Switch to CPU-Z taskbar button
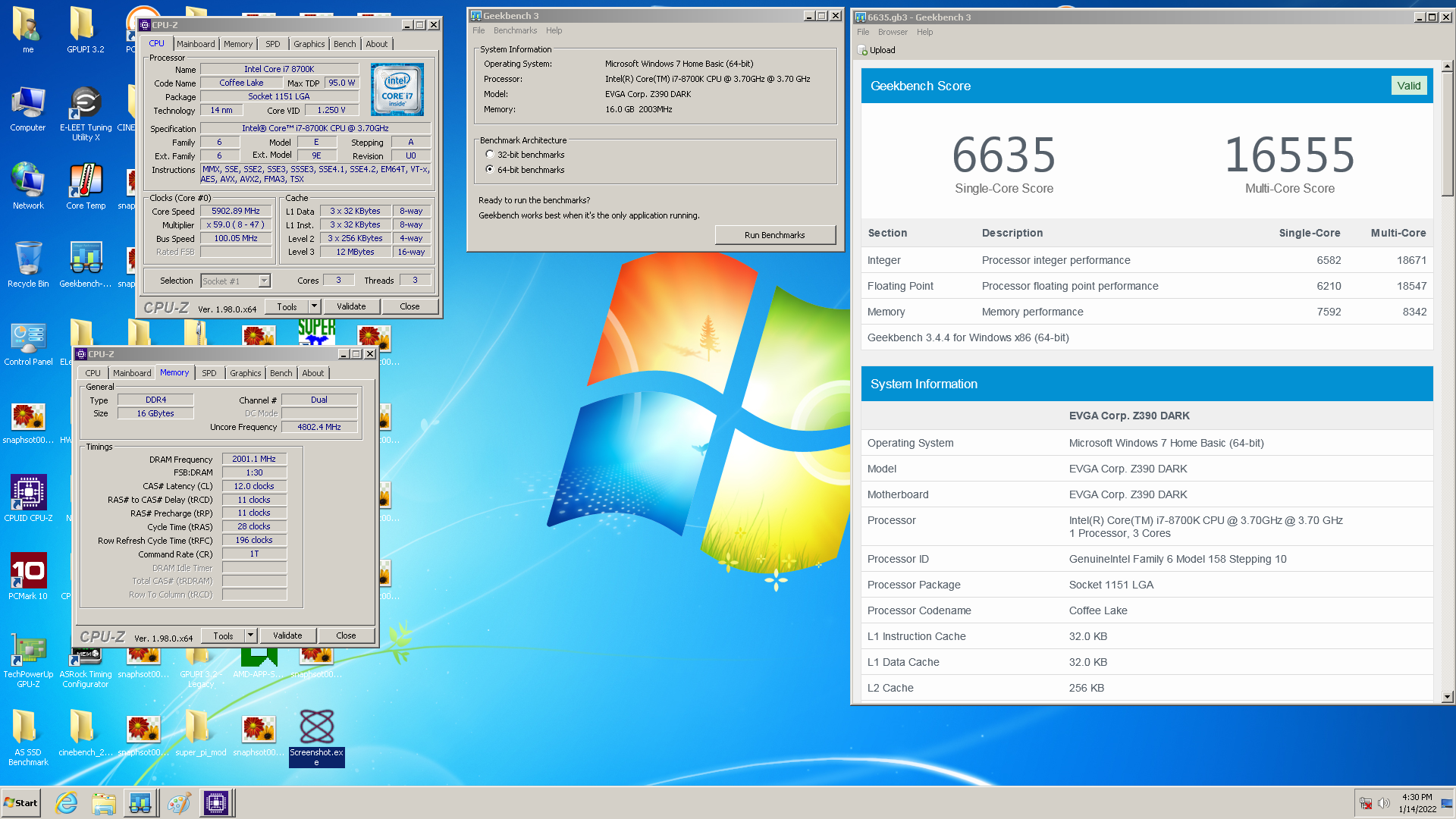This screenshot has width=1456, height=819. coord(216,803)
